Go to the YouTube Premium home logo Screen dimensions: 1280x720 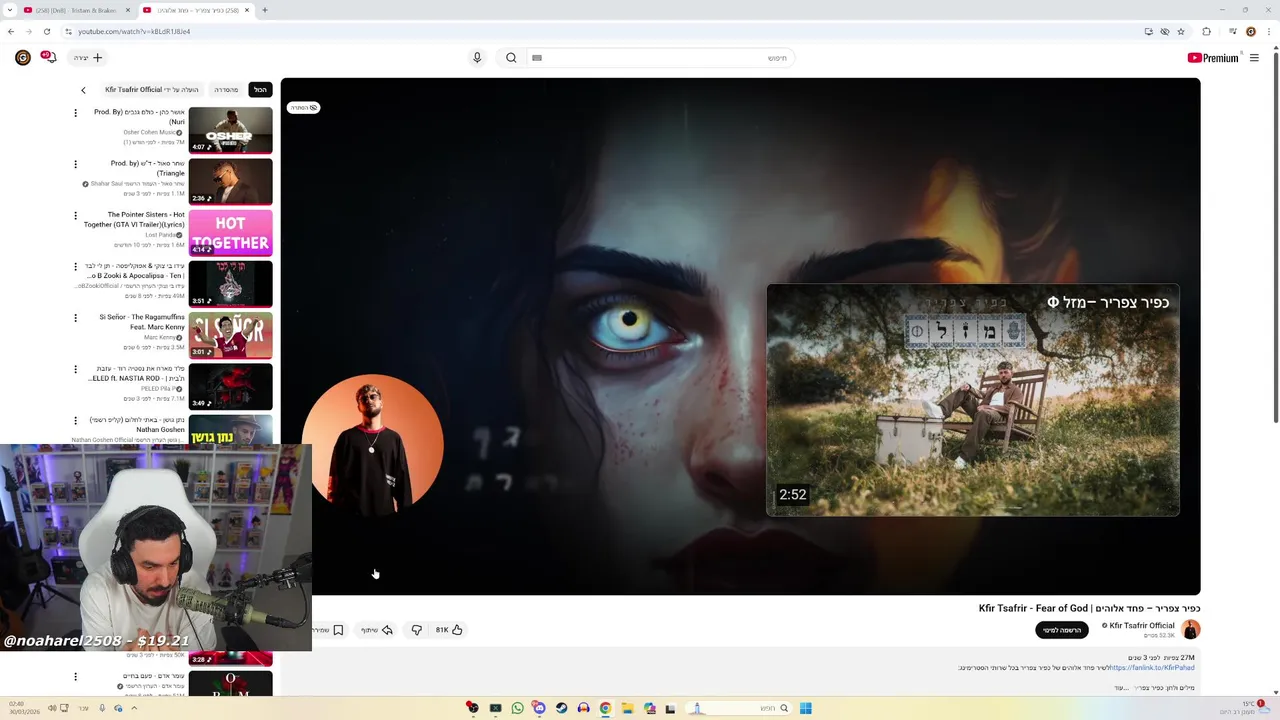[1213, 58]
